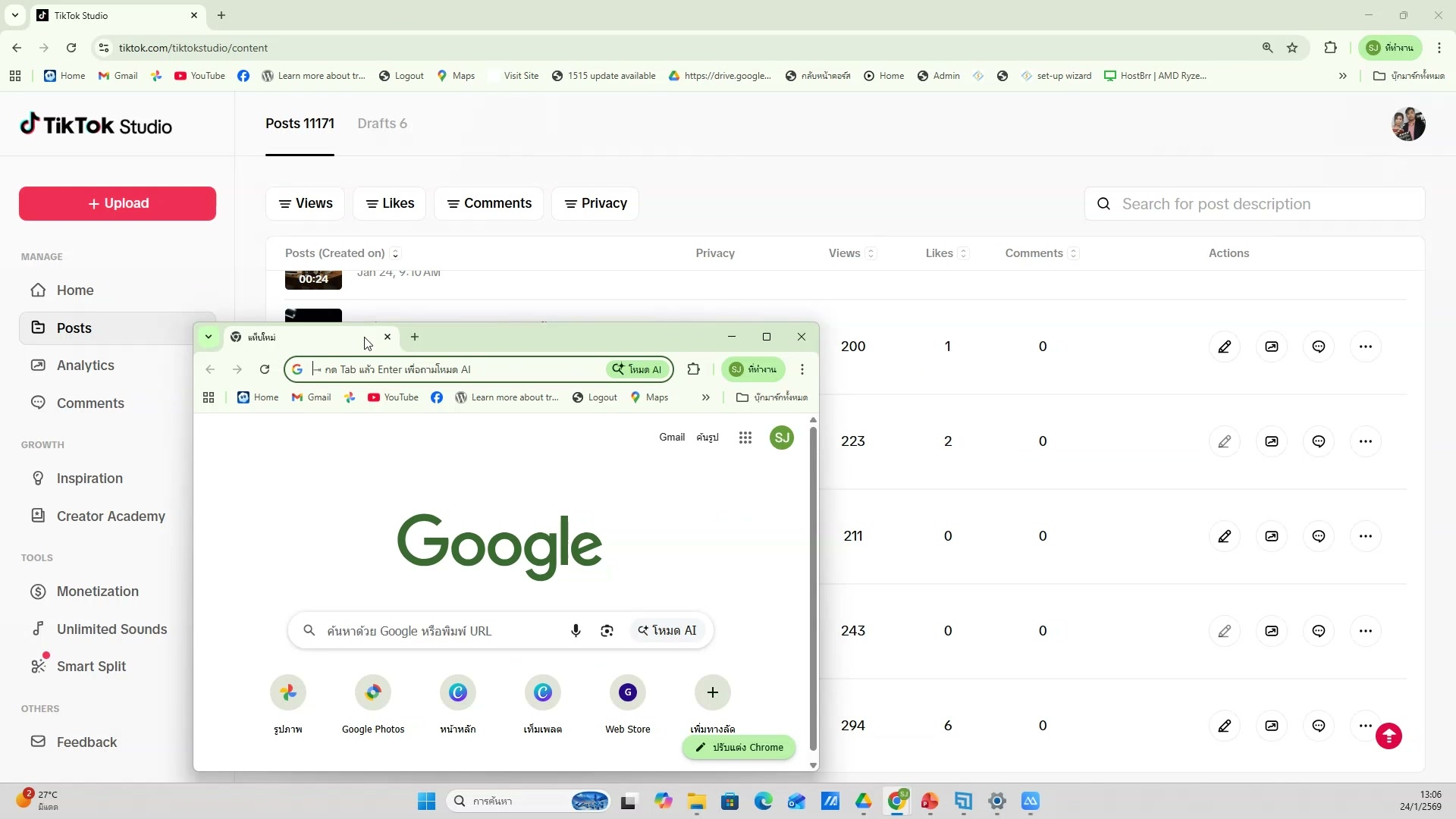Click the comment bubble icon for 223-views post
Screen dimensions: 1456x819
point(1319,441)
